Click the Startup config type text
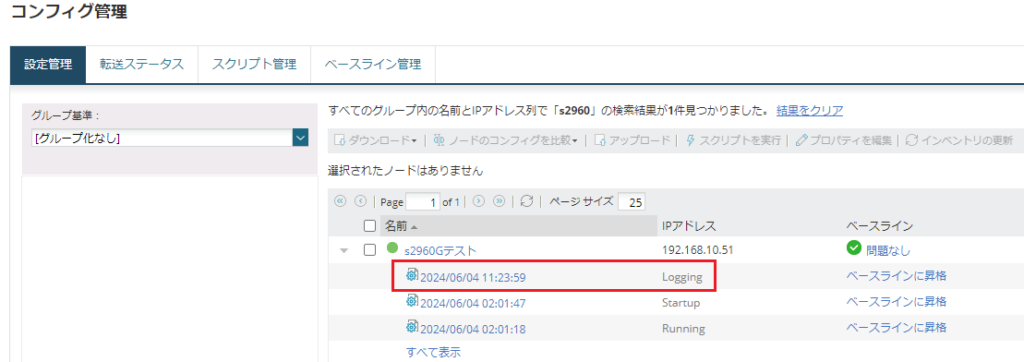 681,303
